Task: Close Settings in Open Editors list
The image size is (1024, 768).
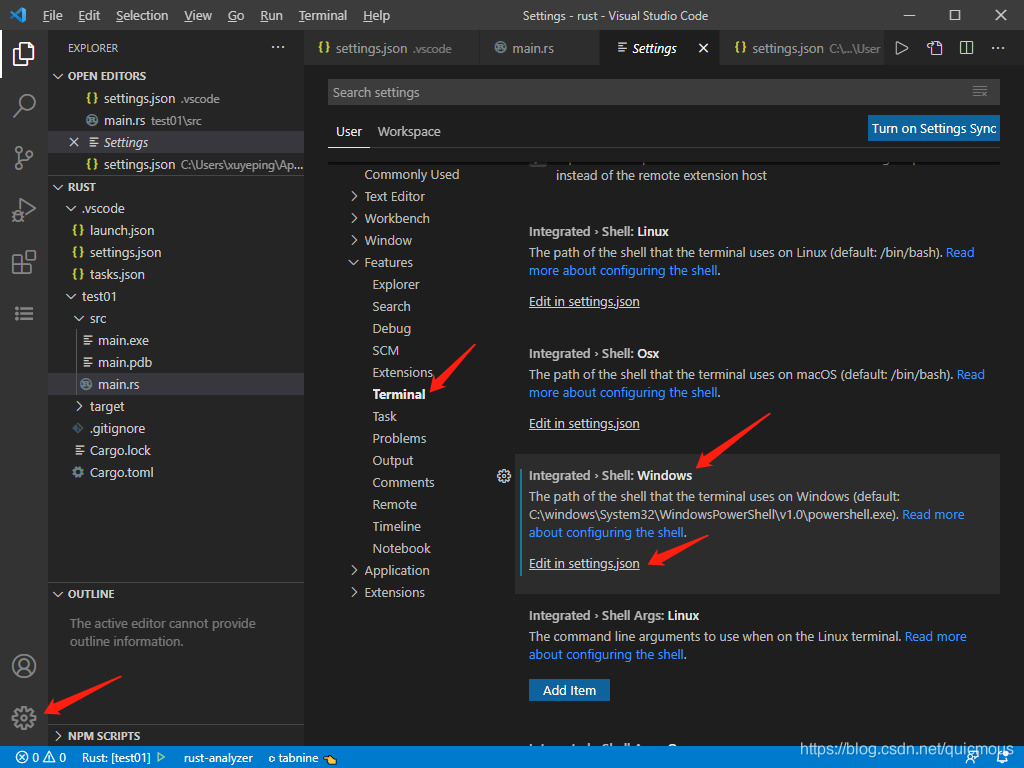Action: tap(74, 142)
